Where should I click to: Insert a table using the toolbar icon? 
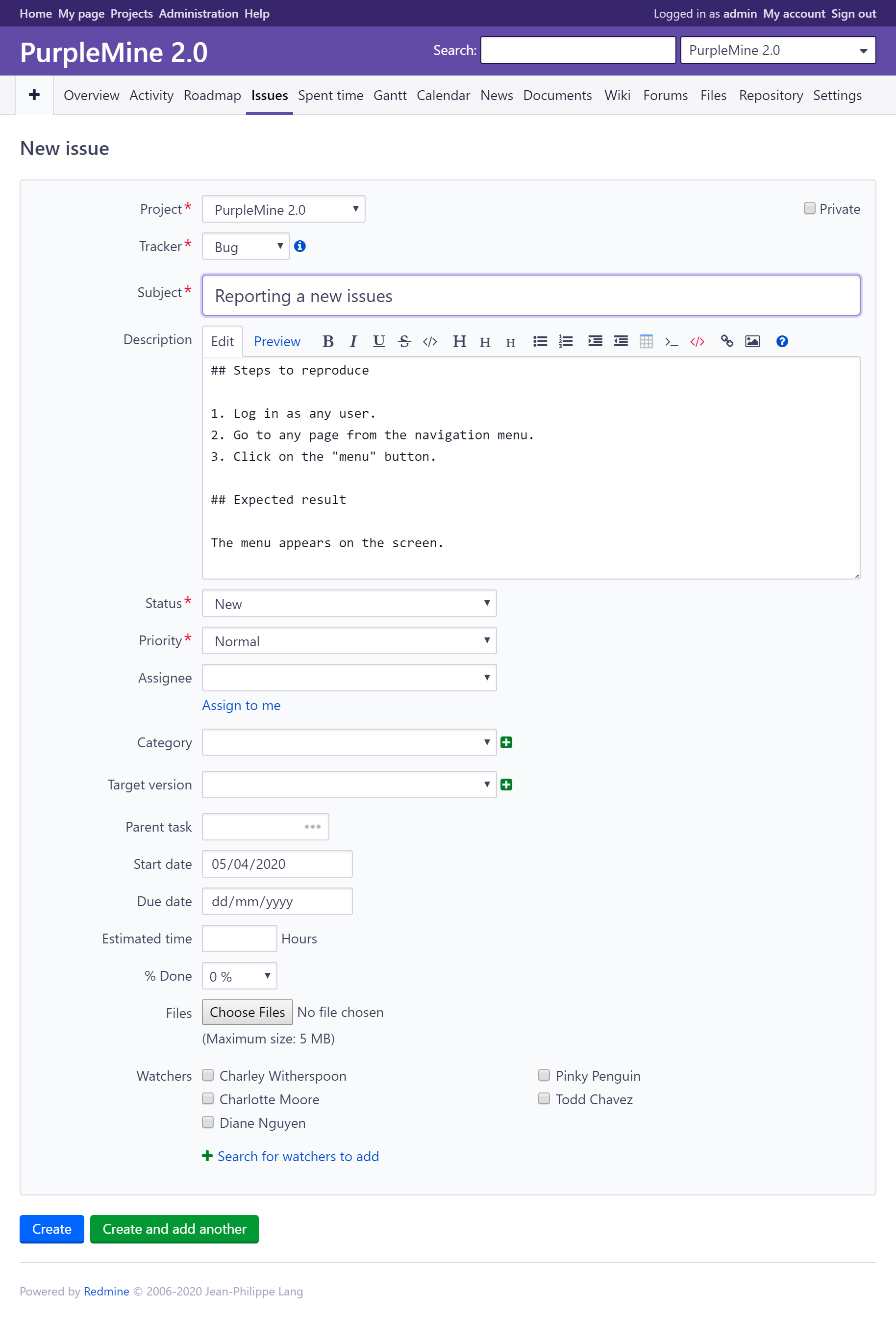click(x=646, y=341)
